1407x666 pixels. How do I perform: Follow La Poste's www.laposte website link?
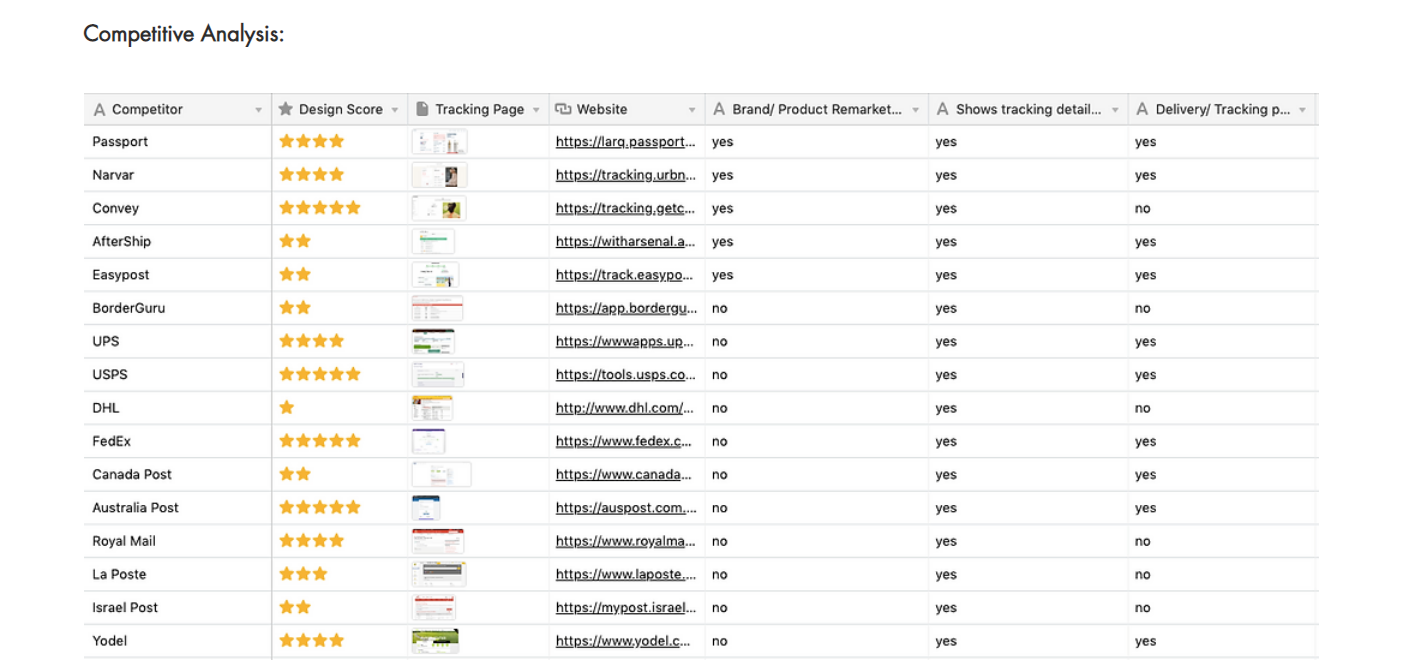[625, 574]
